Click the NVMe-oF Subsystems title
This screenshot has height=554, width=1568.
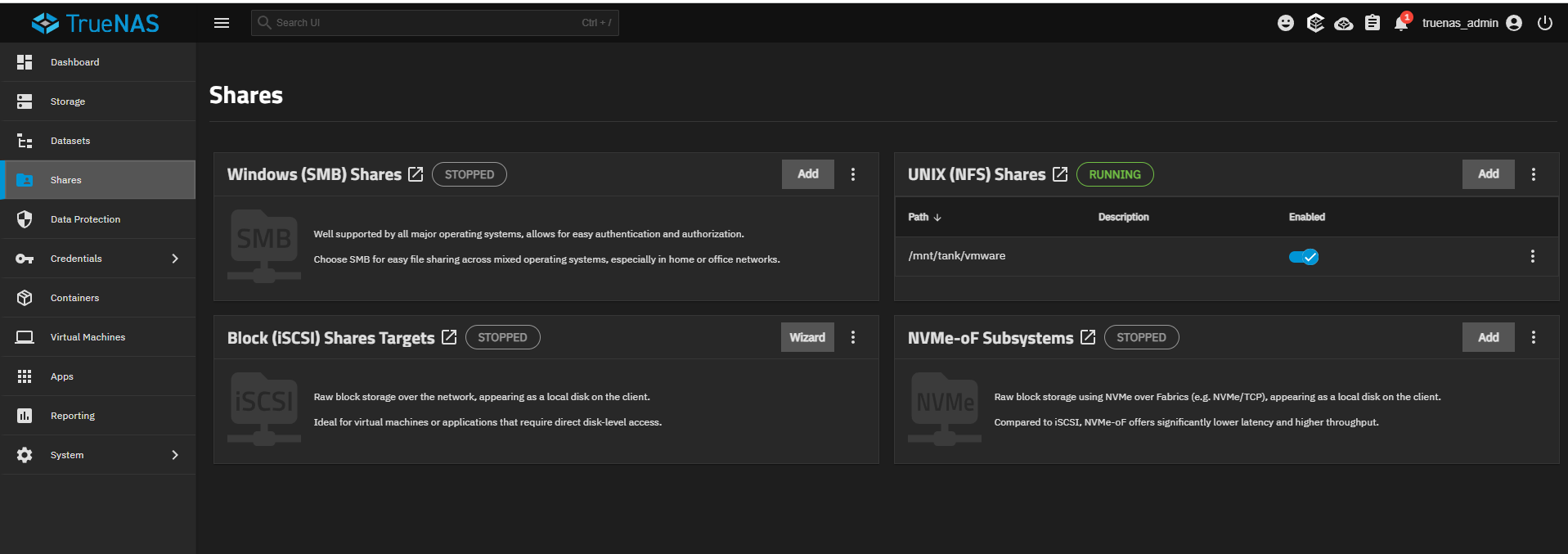[991, 338]
